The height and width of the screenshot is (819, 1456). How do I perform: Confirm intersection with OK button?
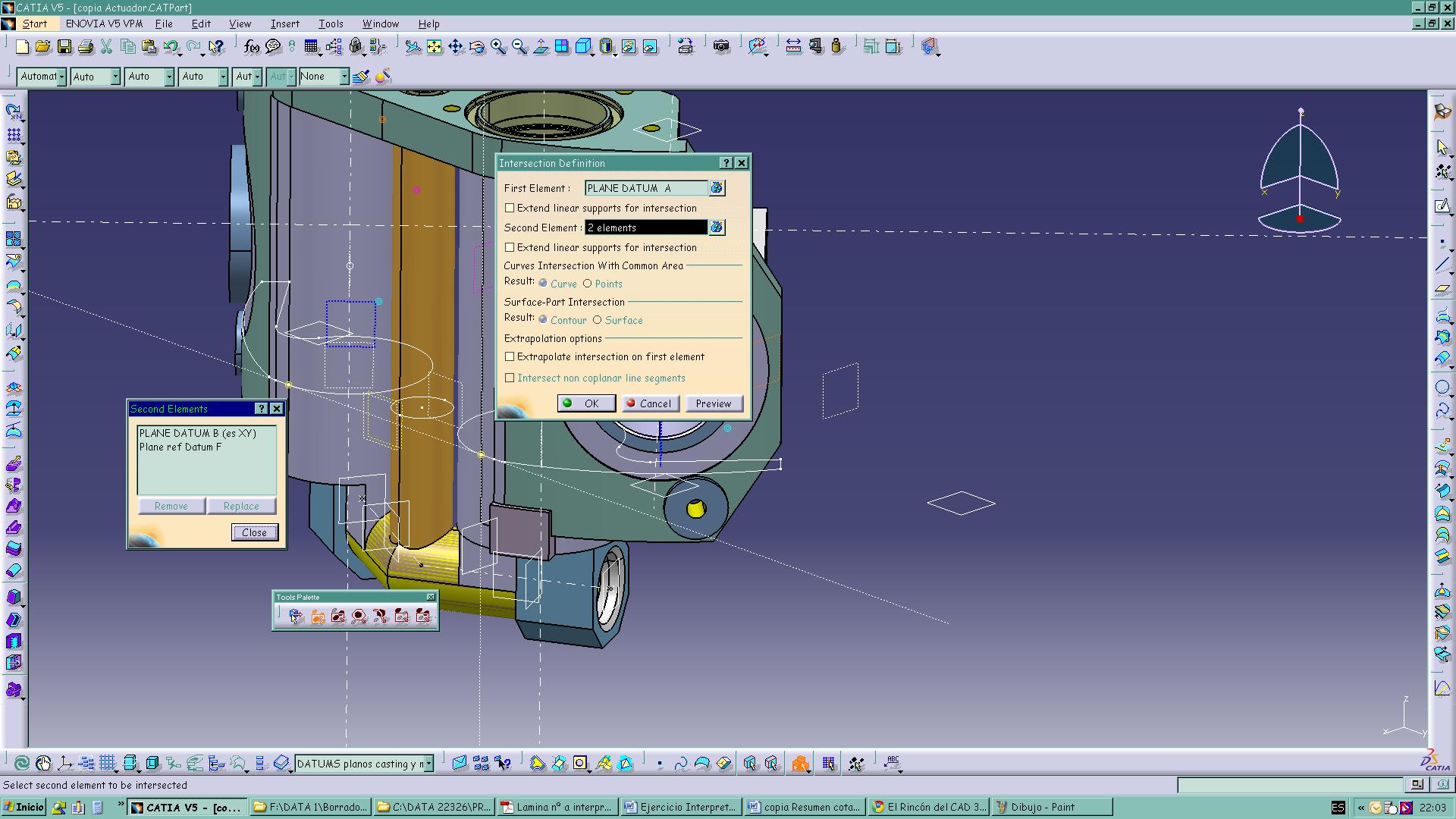tap(585, 403)
